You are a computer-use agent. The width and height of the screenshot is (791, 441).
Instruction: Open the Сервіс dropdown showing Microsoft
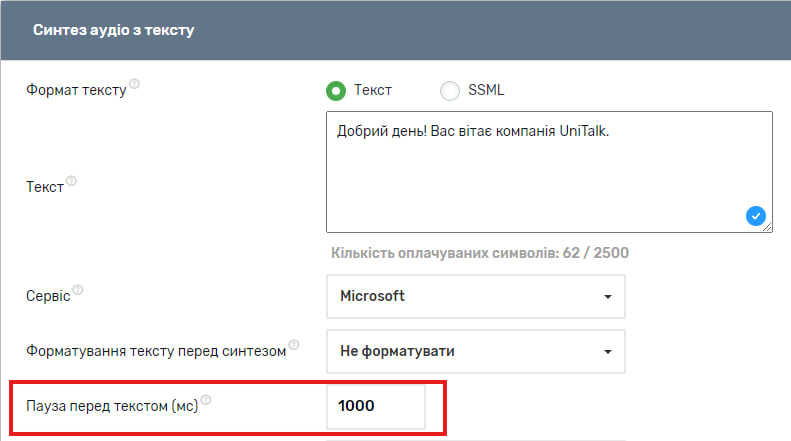(x=476, y=296)
